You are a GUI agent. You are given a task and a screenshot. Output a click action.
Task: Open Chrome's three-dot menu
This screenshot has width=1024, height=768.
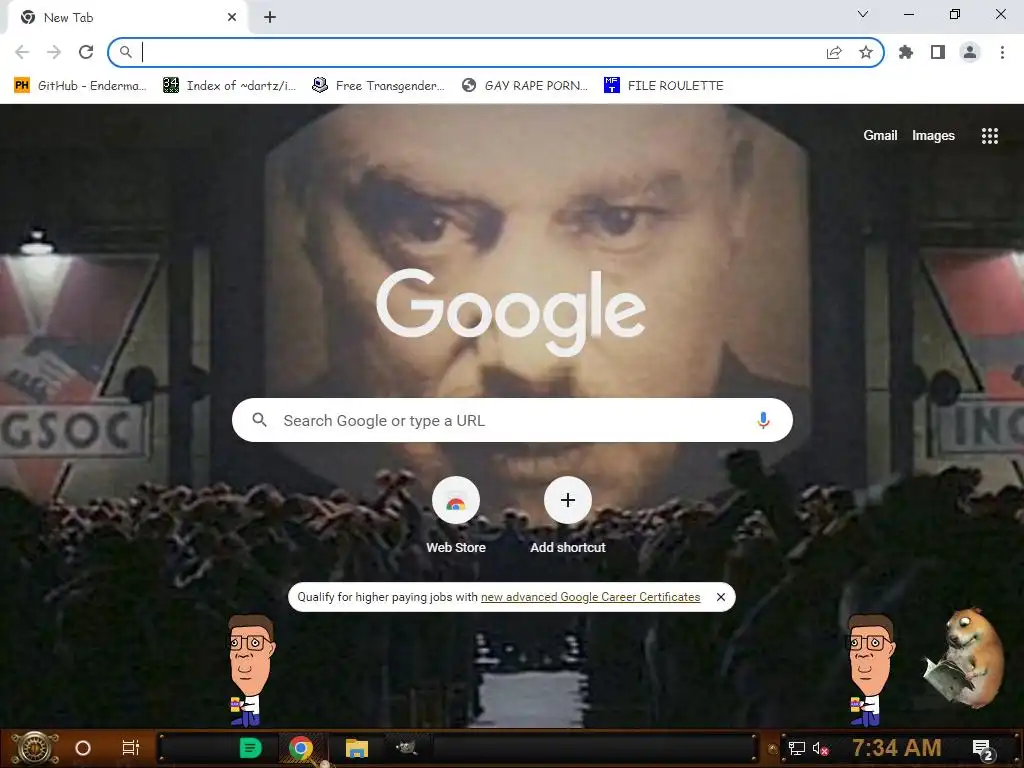(x=1002, y=52)
